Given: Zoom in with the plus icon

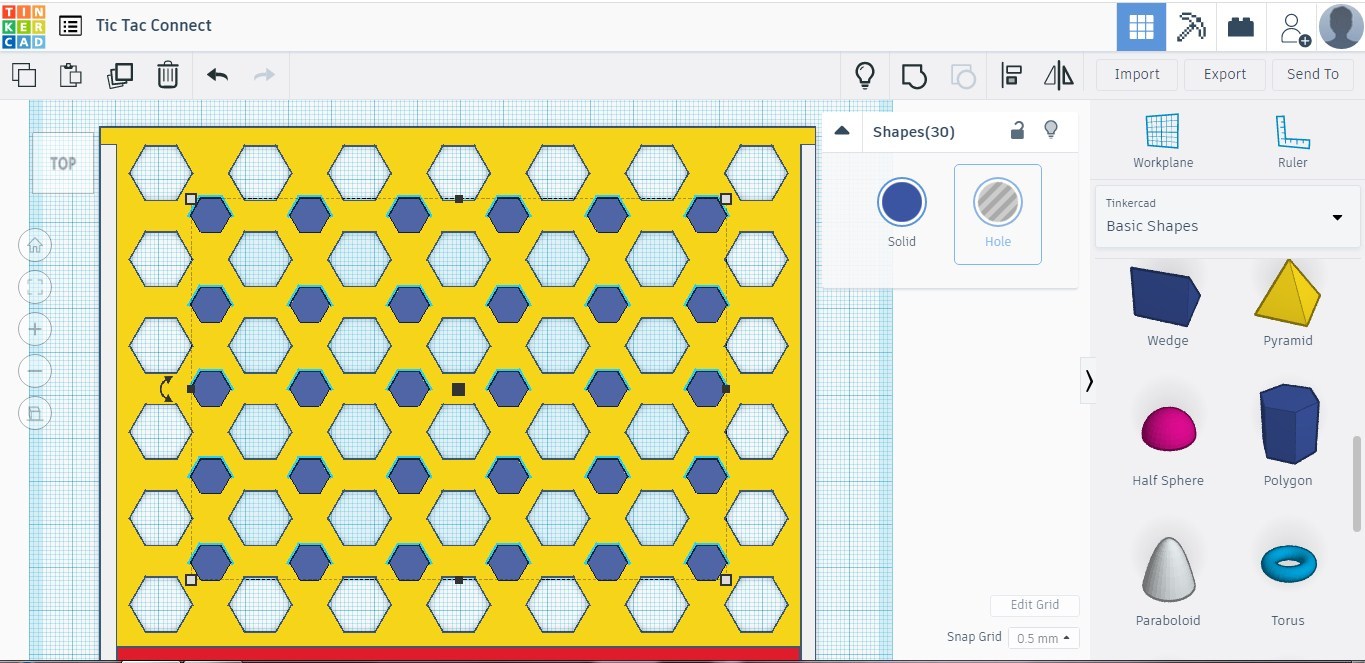Looking at the screenshot, I should click(35, 329).
